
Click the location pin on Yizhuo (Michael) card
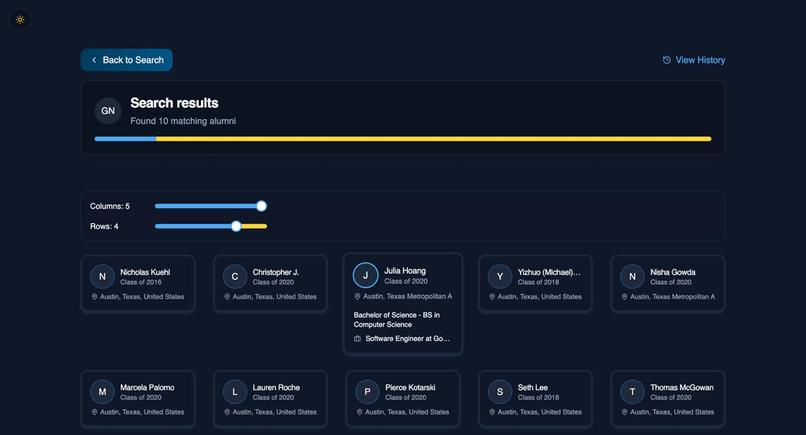pos(492,297)
